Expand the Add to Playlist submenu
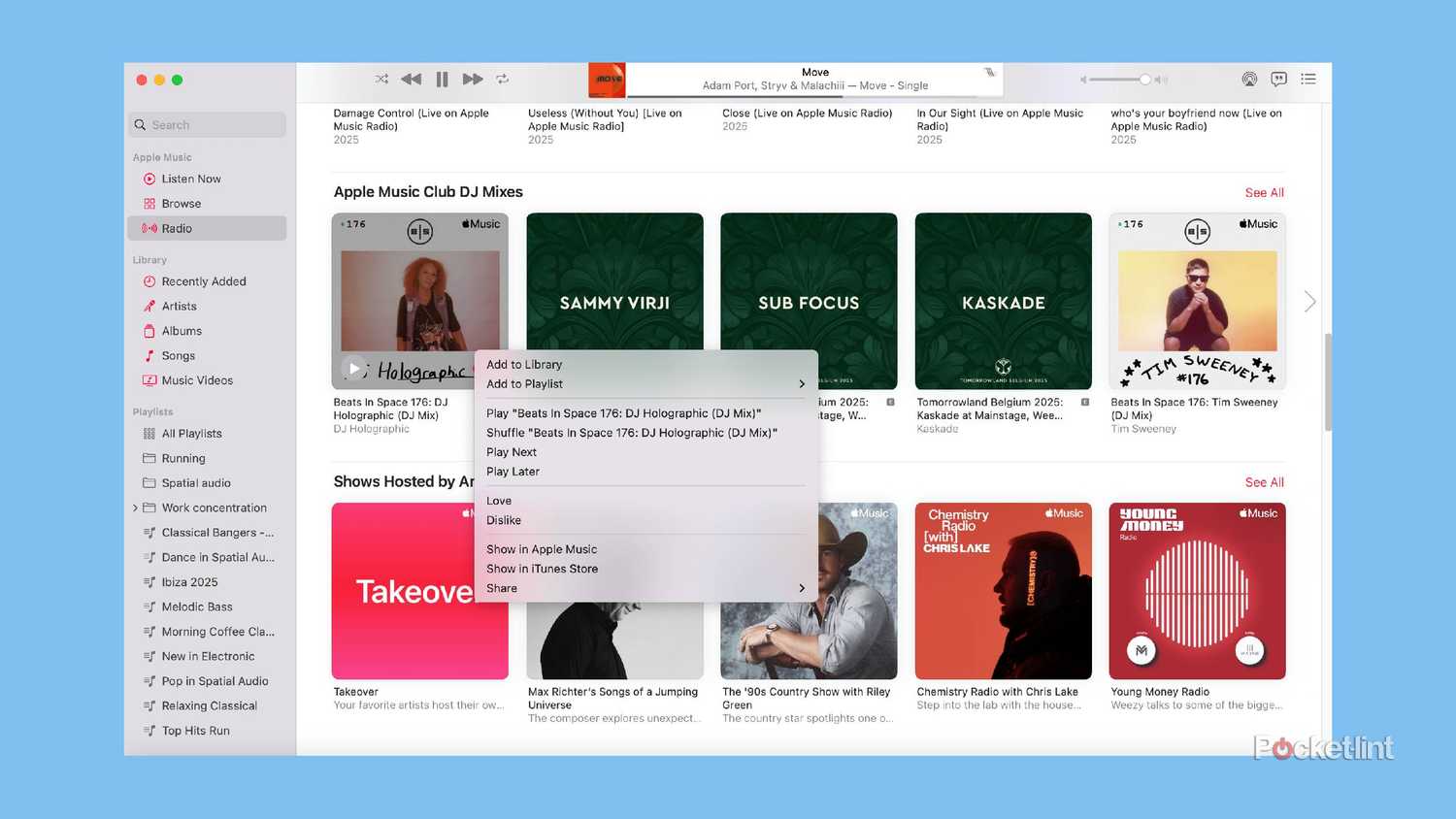Image resolution: width=1456 pixels, height=819 pixels. click(x=523, y=383)
